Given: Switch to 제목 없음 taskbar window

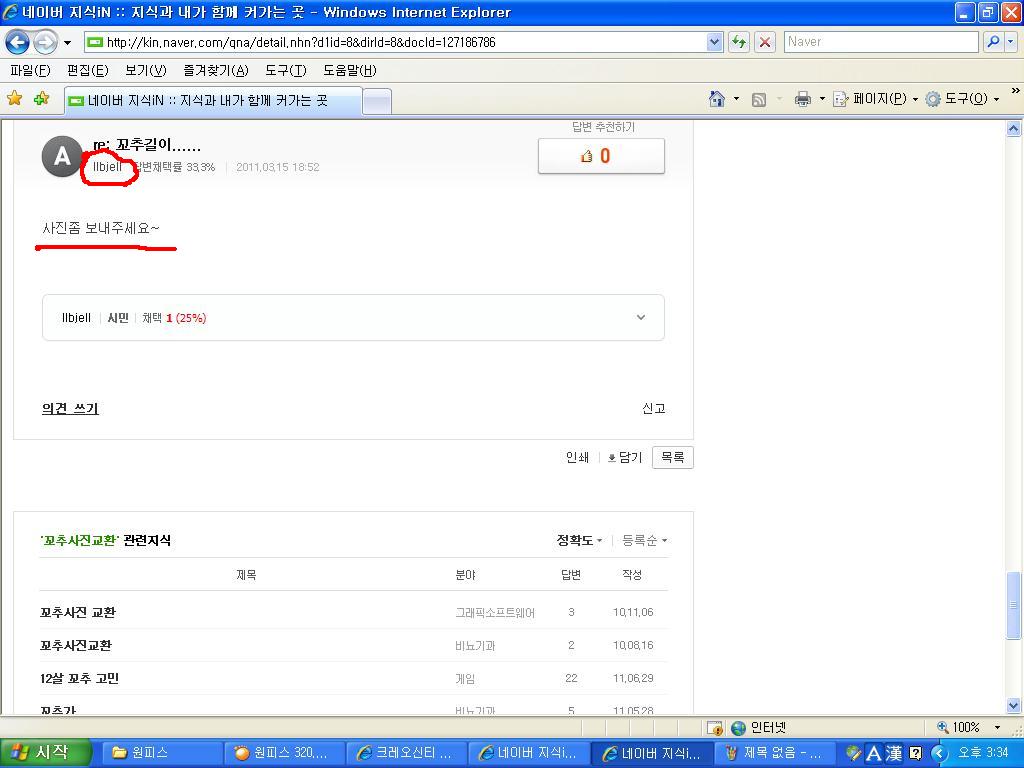Looking at the screenshot, I should coord(774,753).
